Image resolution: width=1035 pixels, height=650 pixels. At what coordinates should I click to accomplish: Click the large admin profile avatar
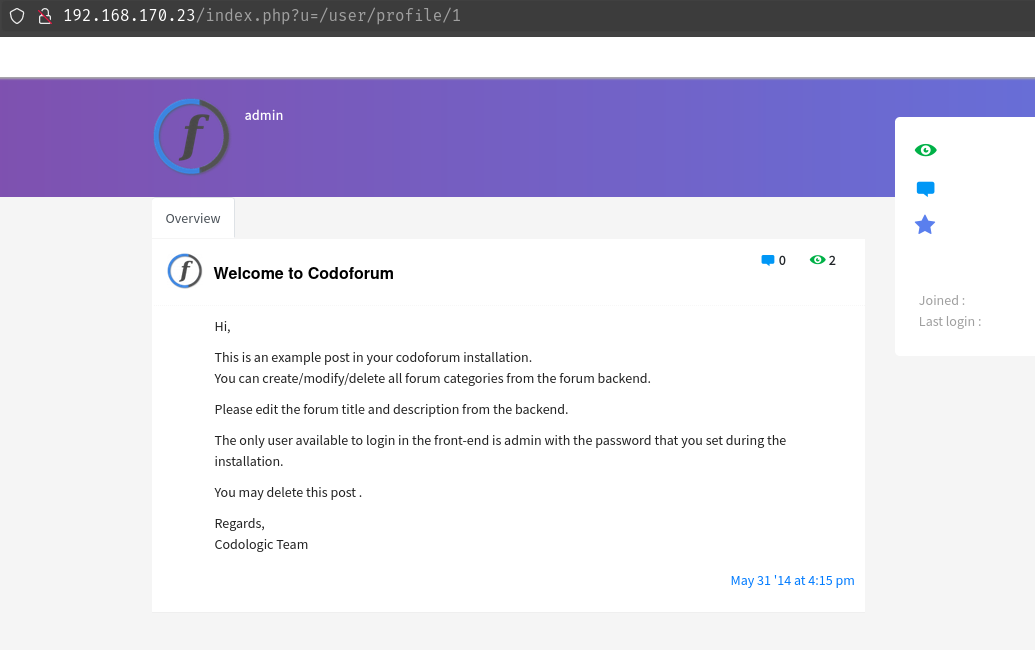coord(191,137)
